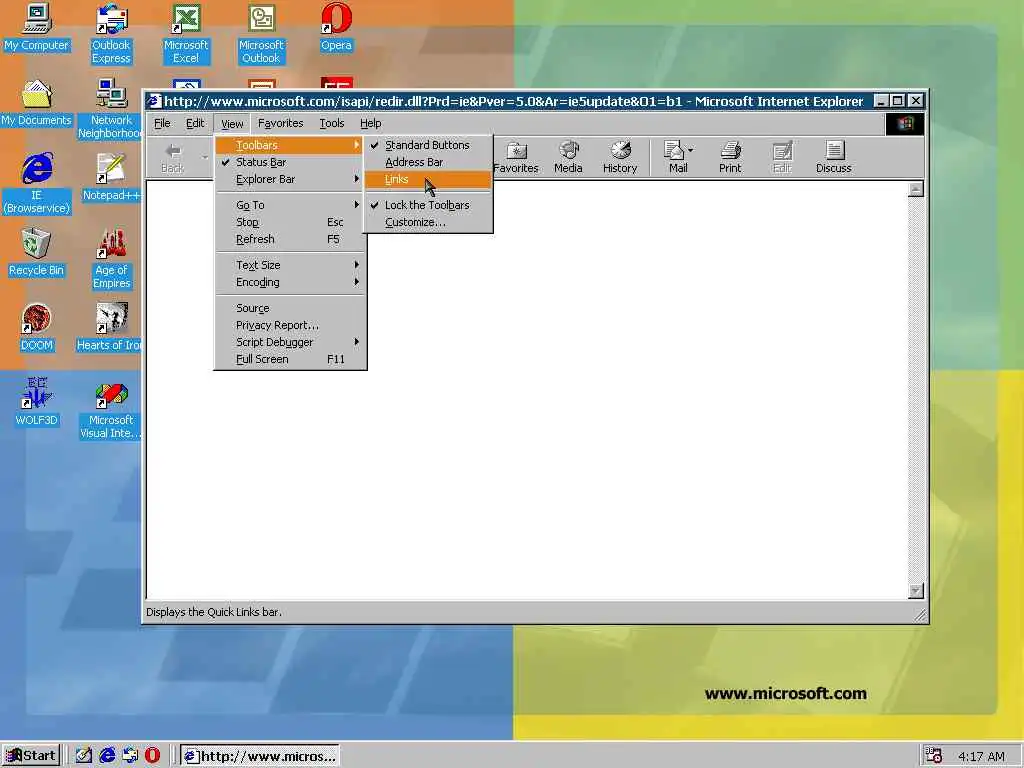Expand the Go To submenu
The image size is (1024, 768).
[291, 205]
